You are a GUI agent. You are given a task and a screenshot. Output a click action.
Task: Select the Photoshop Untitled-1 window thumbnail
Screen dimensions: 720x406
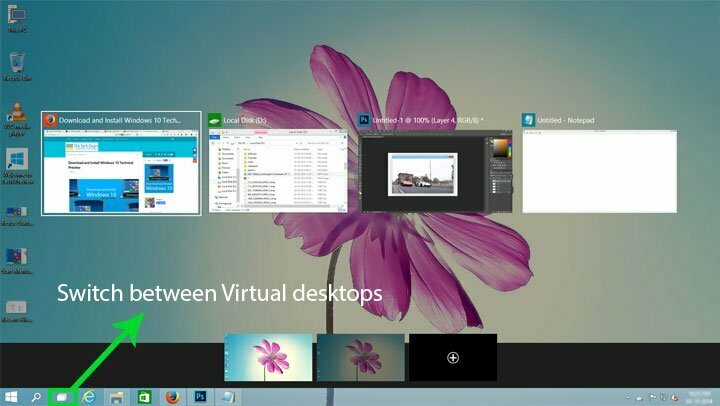pos(435,164)
